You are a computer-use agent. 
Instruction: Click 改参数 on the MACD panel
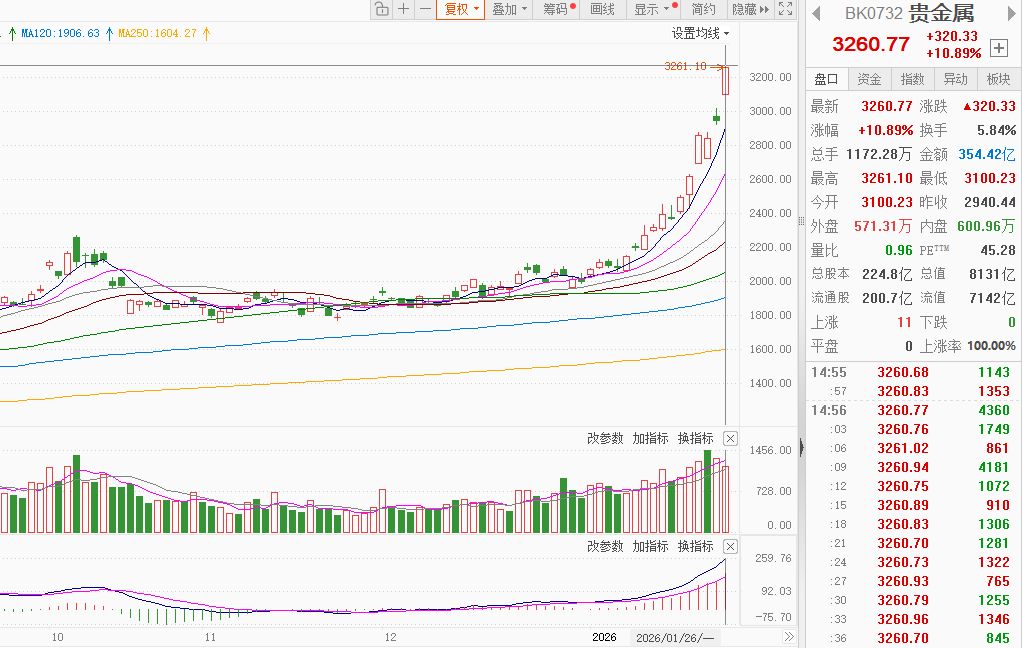pos(605,546)
